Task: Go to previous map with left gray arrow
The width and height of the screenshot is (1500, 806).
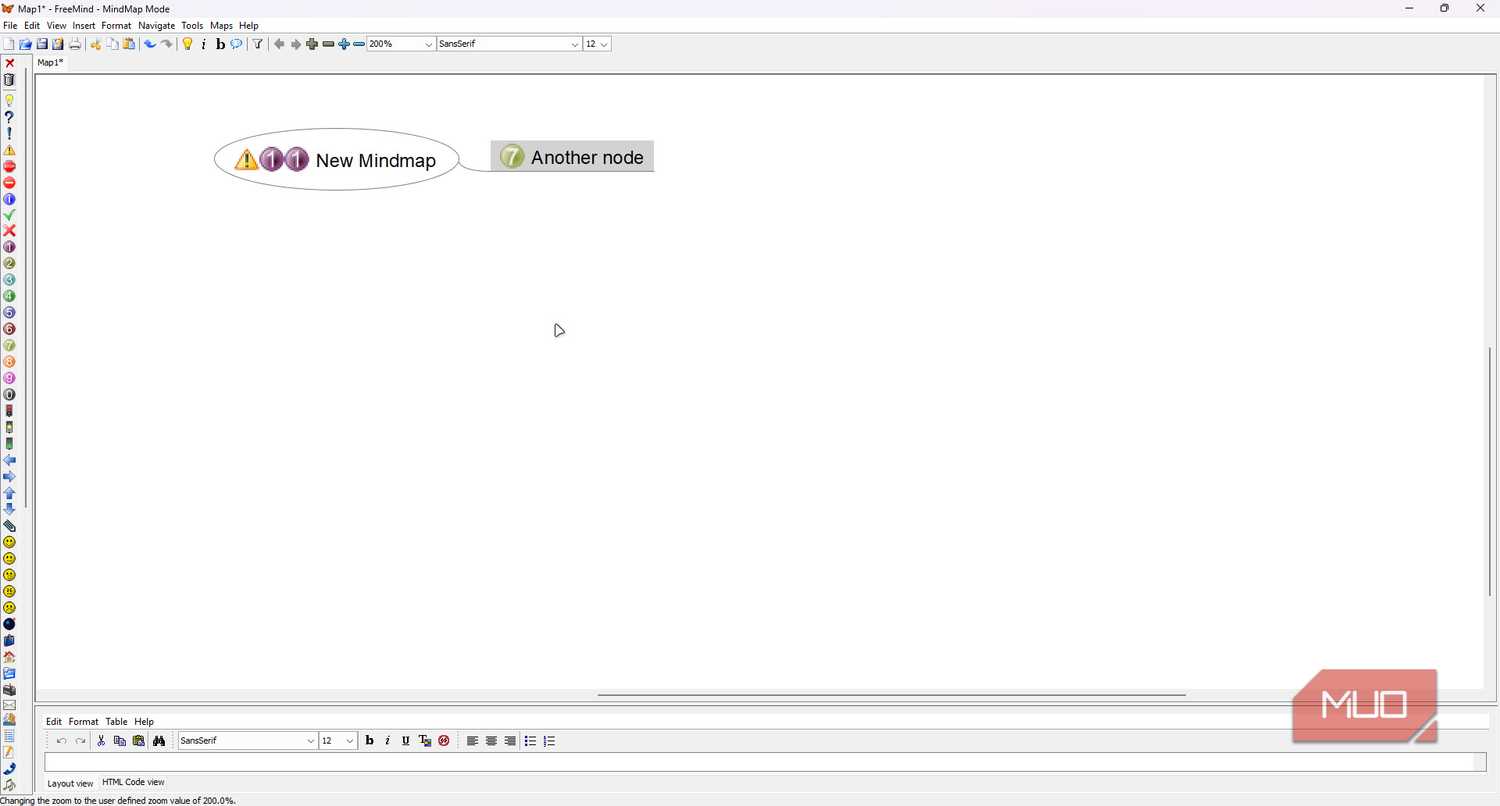Action: click(x=279, y=44)
